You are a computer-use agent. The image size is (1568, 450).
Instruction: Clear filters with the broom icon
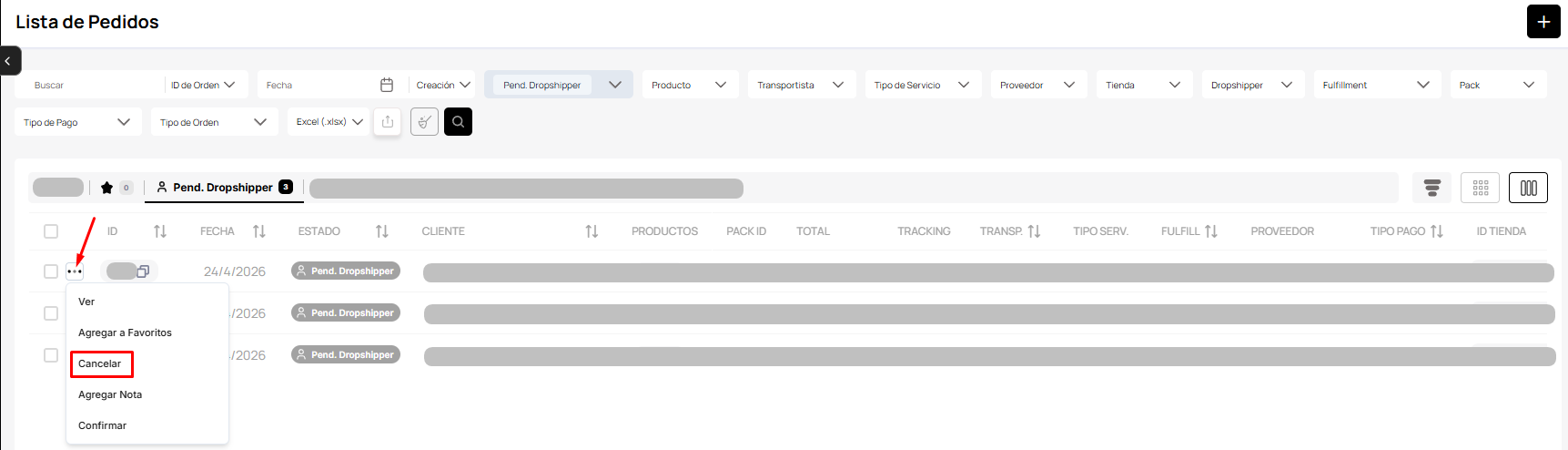coord(424,121)
